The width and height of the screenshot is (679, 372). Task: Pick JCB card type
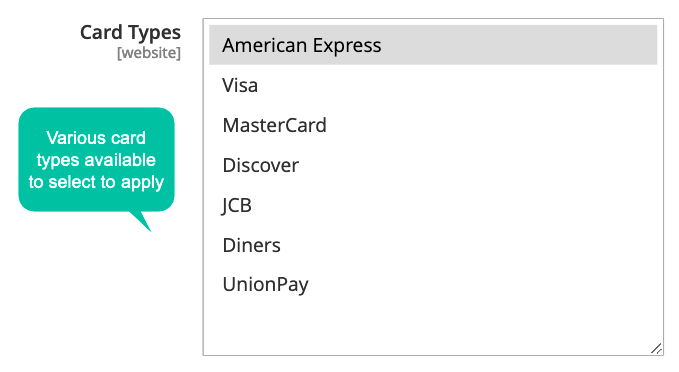point(433,205)
